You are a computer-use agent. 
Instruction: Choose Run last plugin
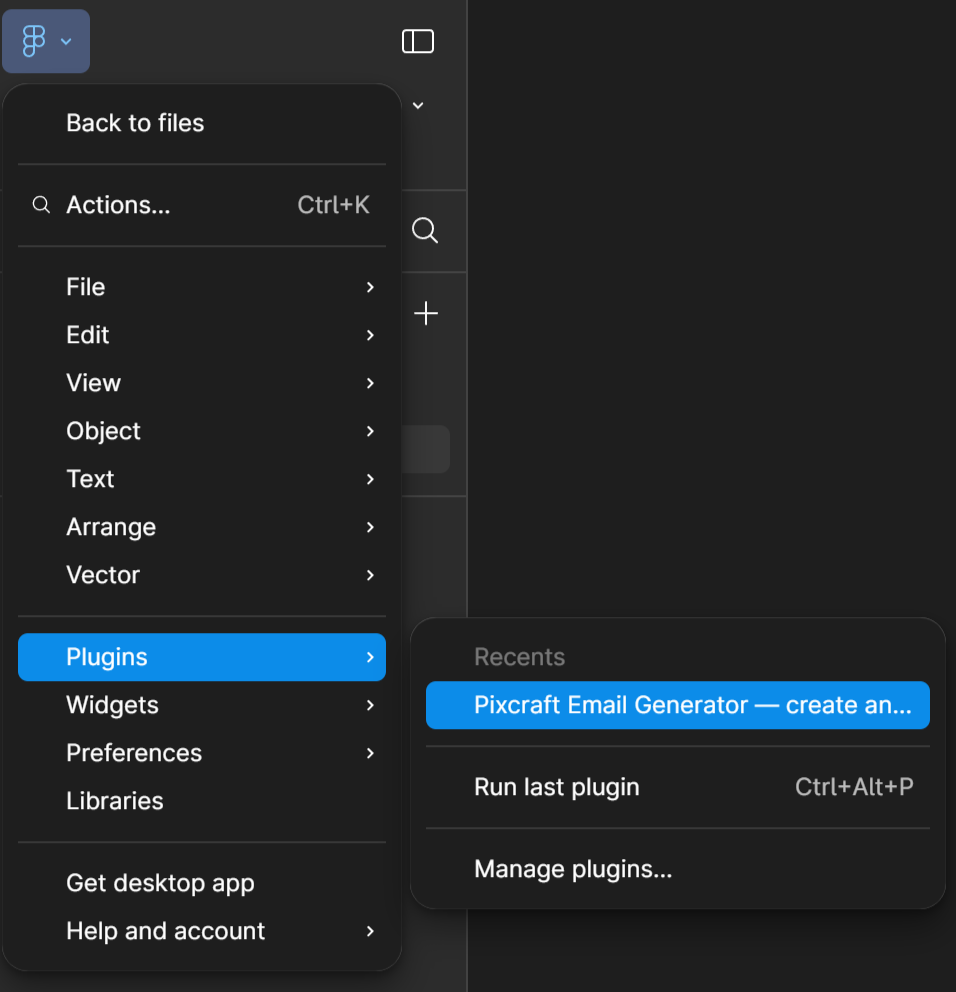[x=557, y=787]
